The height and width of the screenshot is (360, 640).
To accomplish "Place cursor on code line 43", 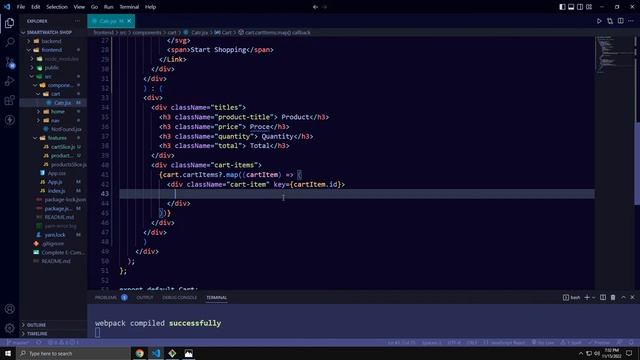I will click(357, 194).
